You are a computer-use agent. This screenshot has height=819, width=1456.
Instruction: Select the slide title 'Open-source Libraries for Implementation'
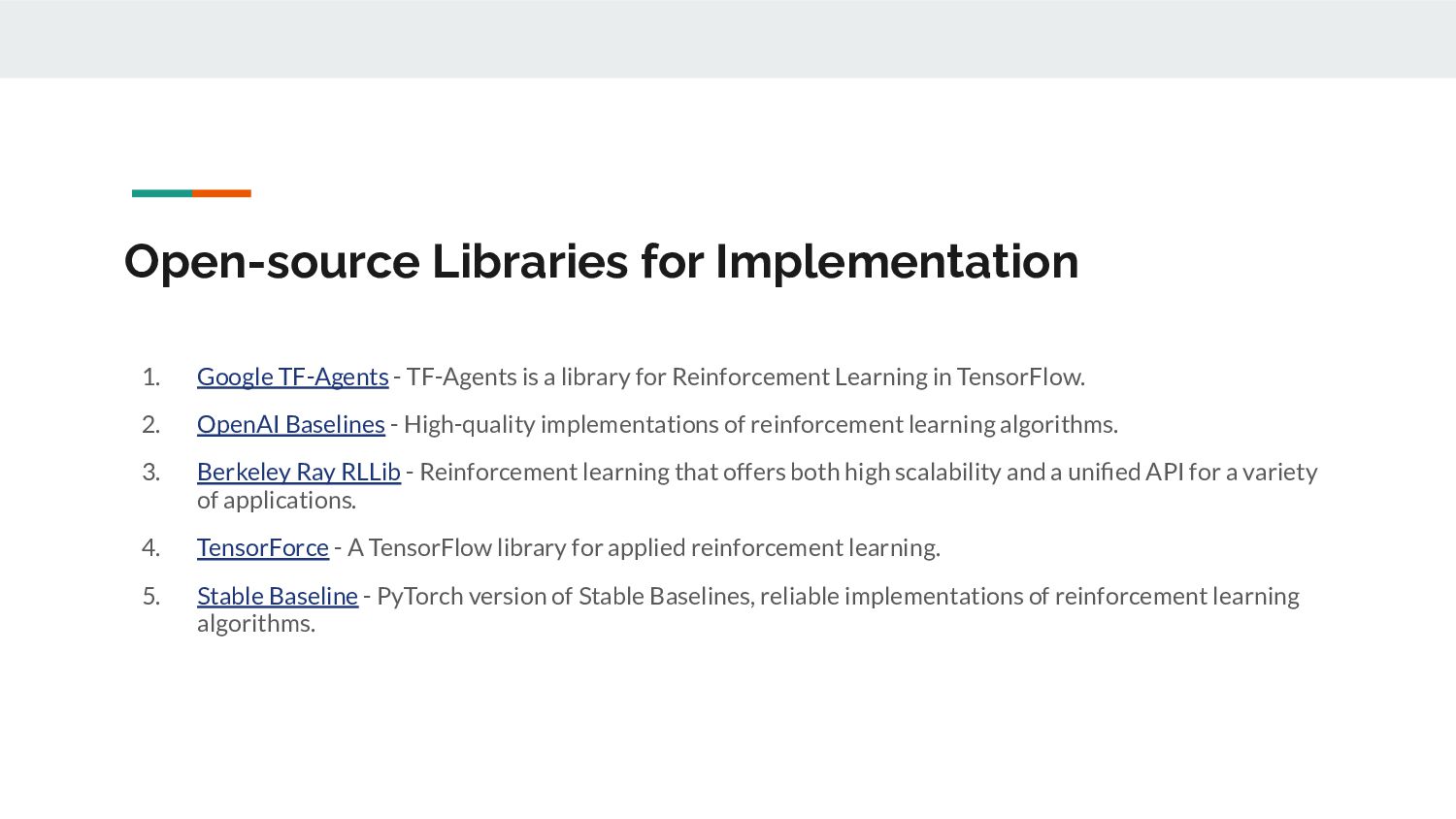tap(602, 261)
